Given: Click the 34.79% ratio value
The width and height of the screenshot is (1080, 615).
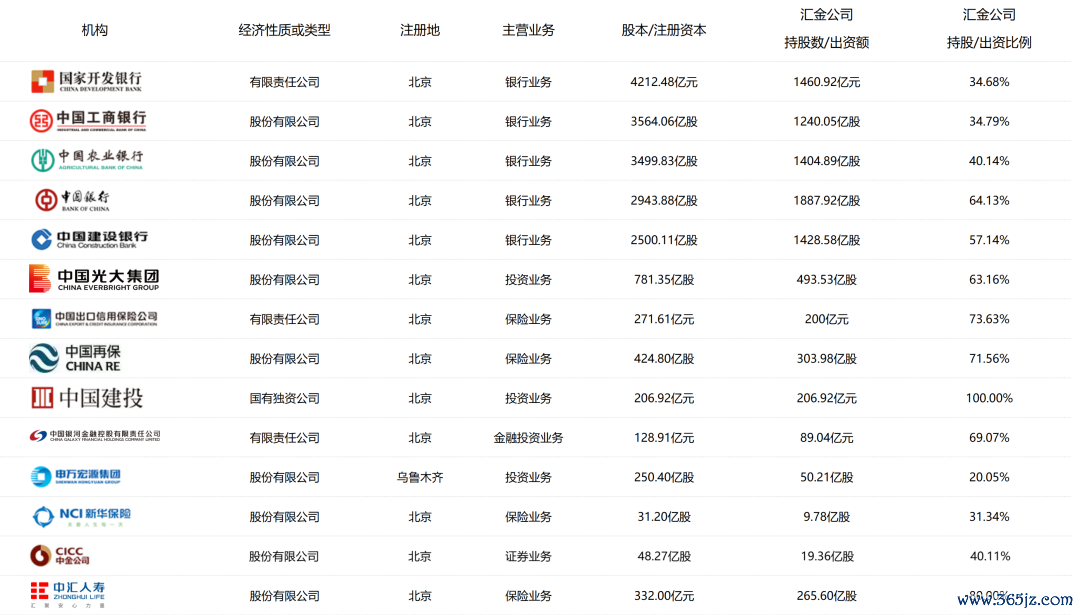Looking at the screenshot, I should (x=989, y=121).
